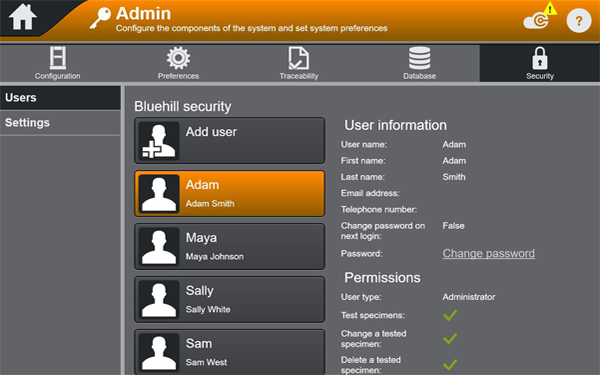Click the Add user button

click(x=229, y=141)
